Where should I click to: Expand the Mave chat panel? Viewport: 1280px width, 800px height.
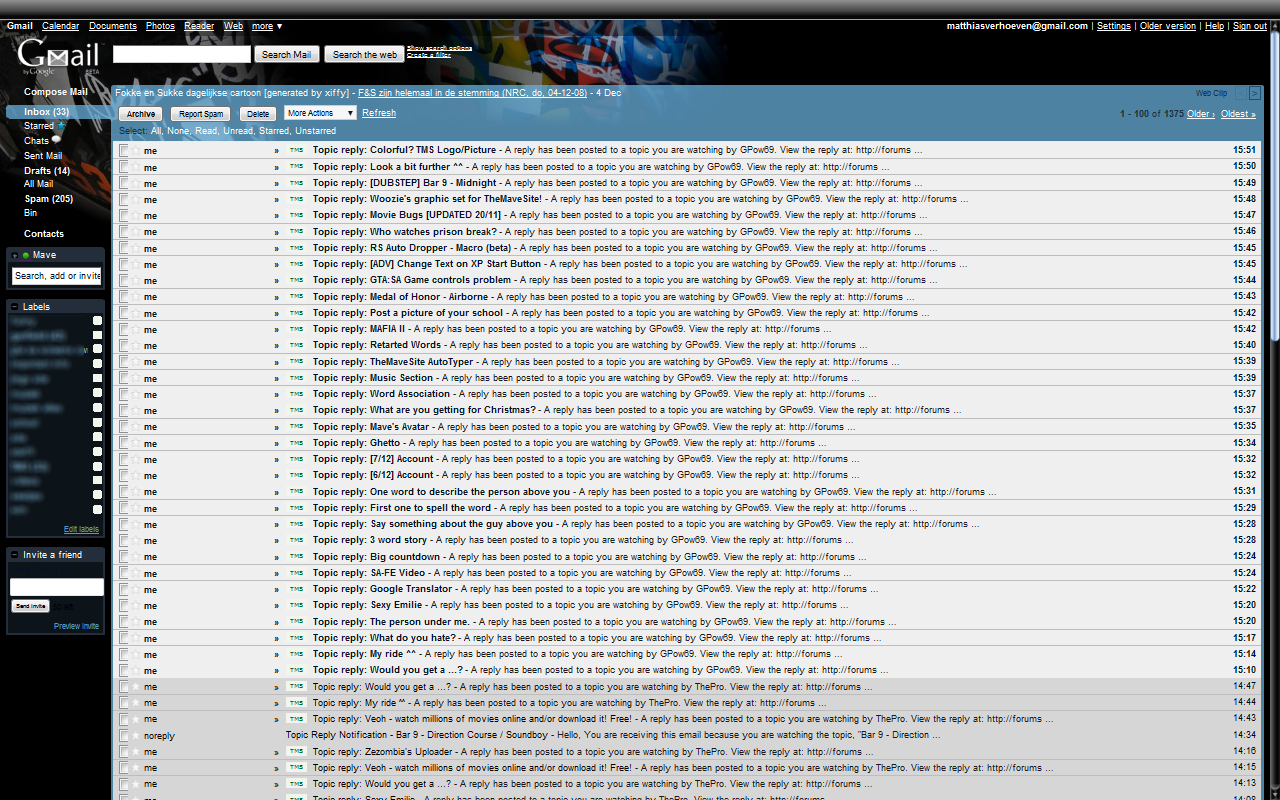14,255
